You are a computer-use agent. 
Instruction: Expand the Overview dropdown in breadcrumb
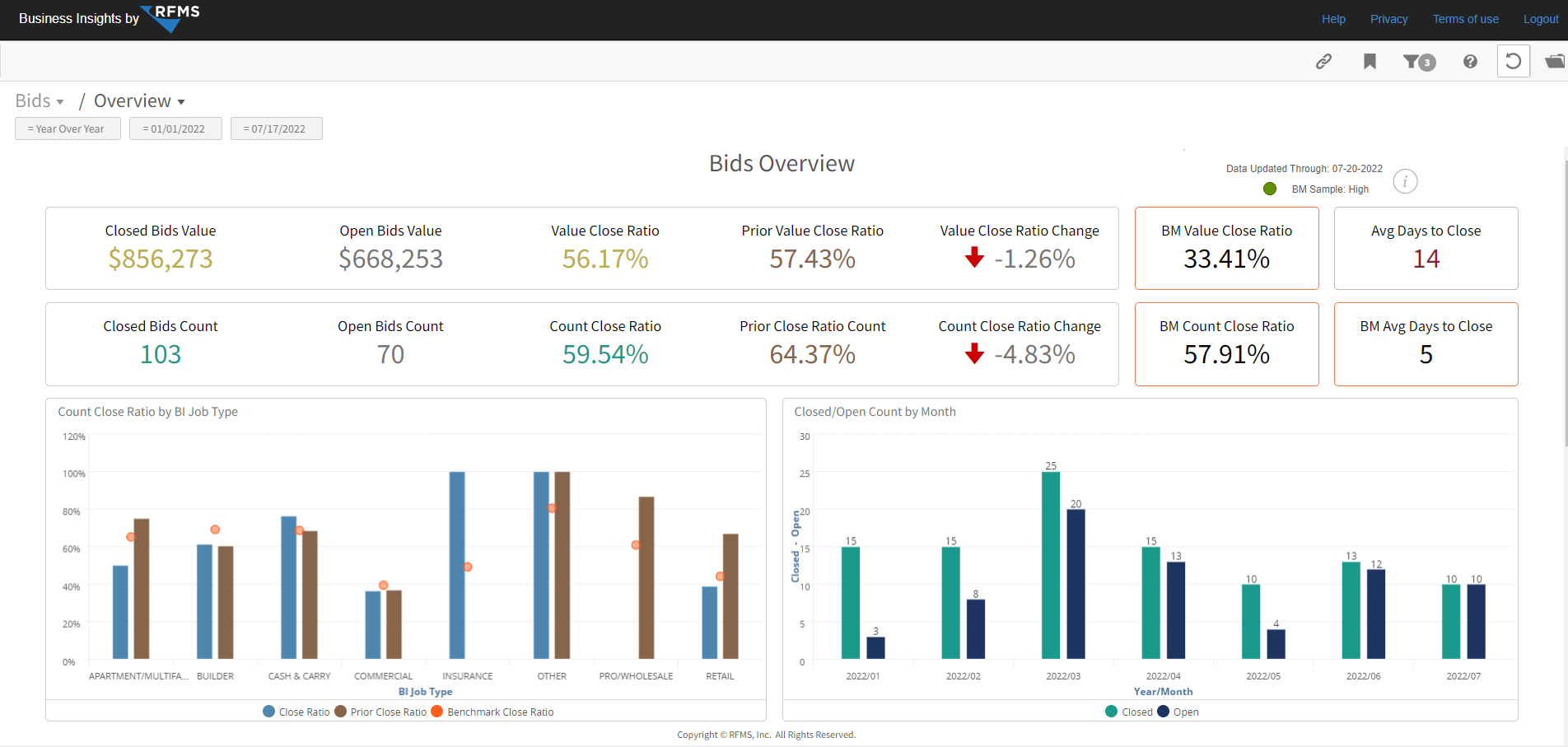click(x=139, y=100)
